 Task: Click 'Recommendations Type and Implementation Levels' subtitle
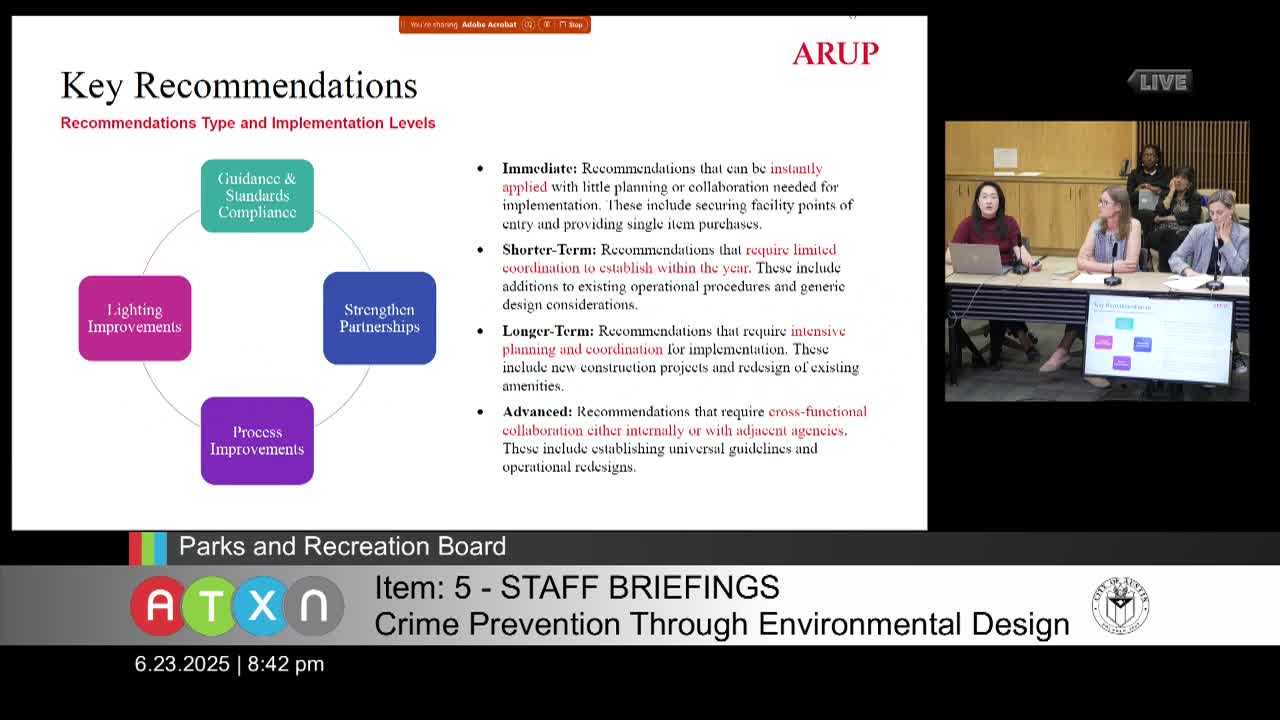[x=248, y=123]
